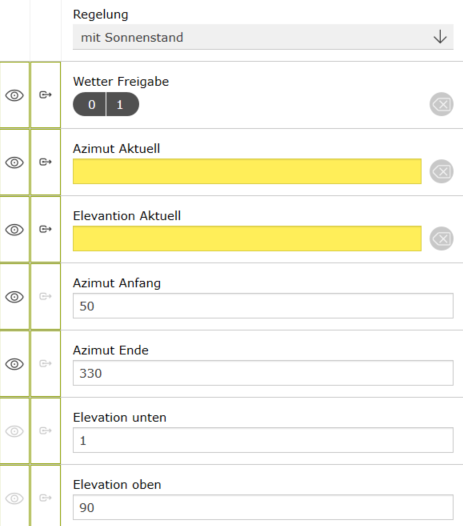Clear the Azimut Aktuell value with the delete icon
This screenshot has width=463, height=526.
click(x=442, y=171)
